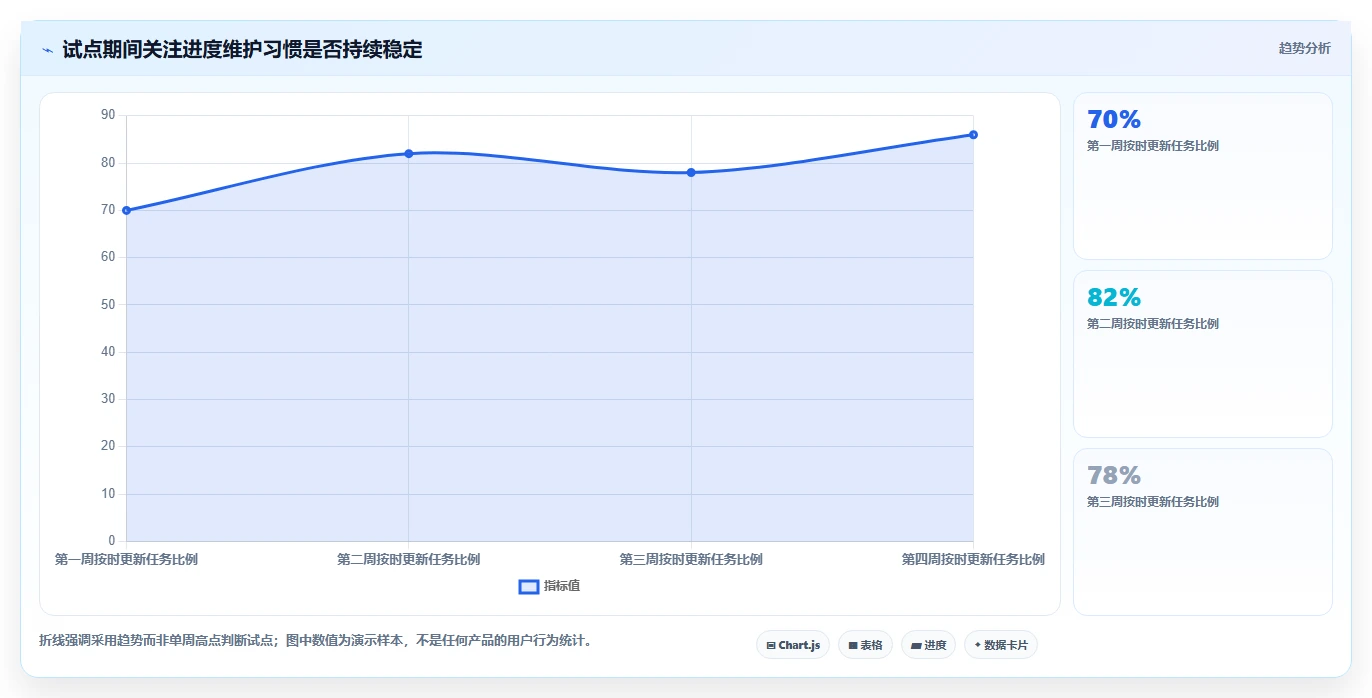Click x-axis label 第三周按时更新任务比例
The image size is (1372, 698).
point(691,560)
